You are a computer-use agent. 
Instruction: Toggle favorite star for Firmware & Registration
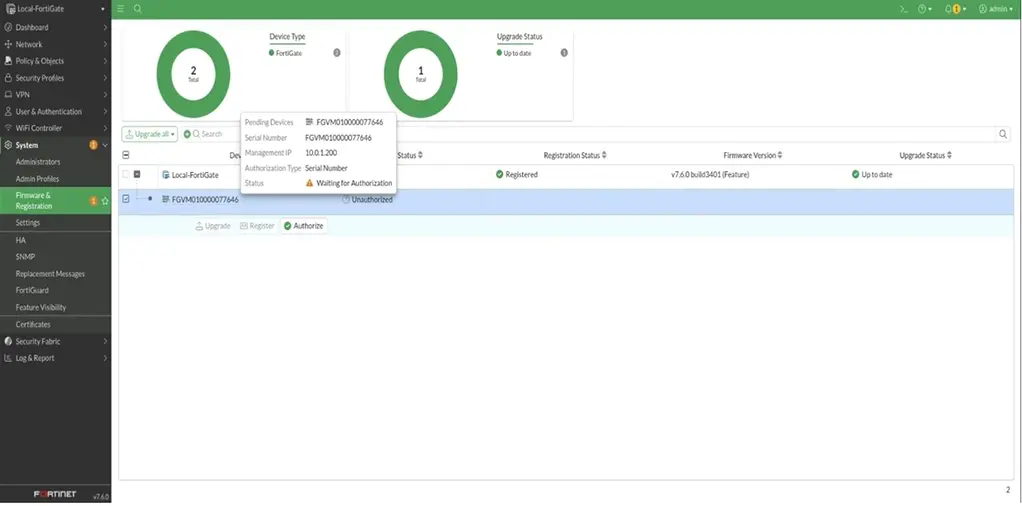(x=105, y=201)
